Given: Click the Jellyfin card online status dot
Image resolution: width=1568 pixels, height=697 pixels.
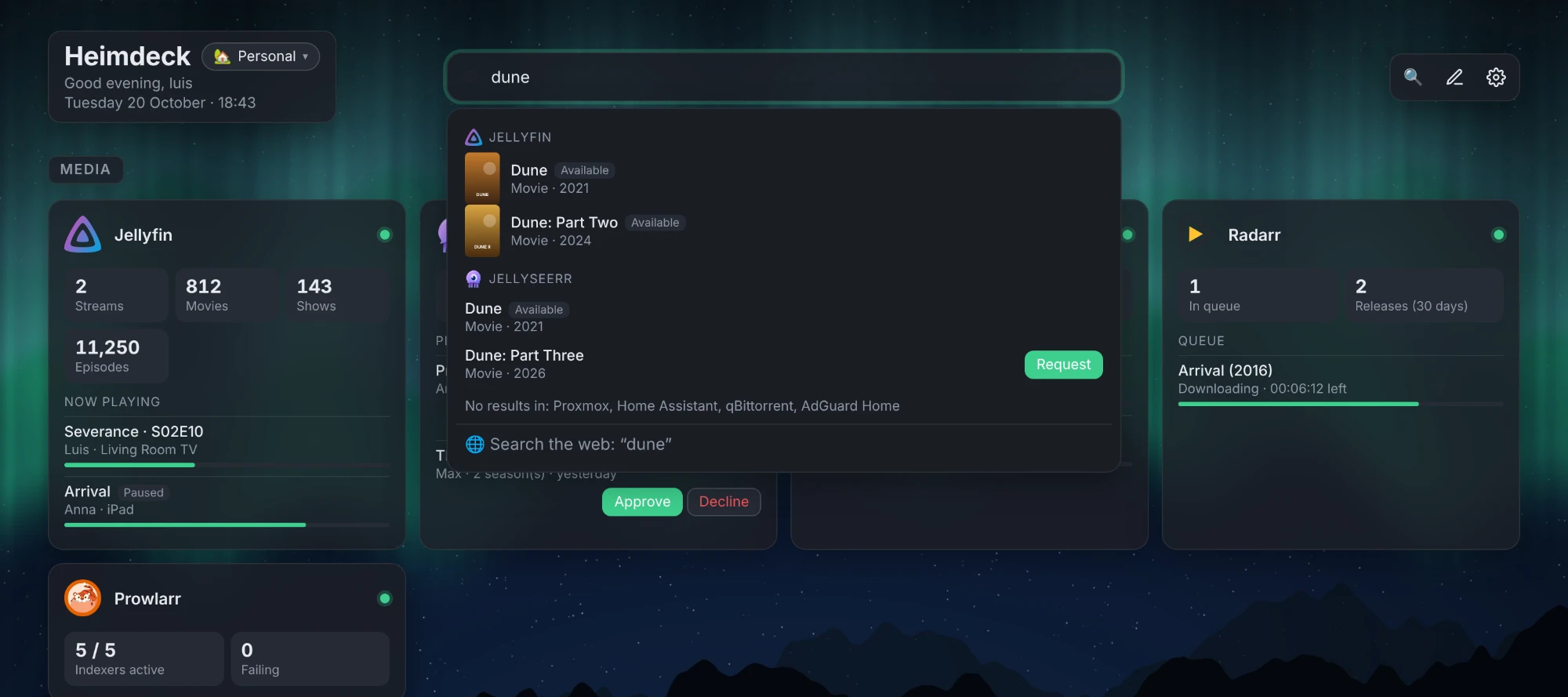Looking at the screenshot, I should (x=385, y=234).
